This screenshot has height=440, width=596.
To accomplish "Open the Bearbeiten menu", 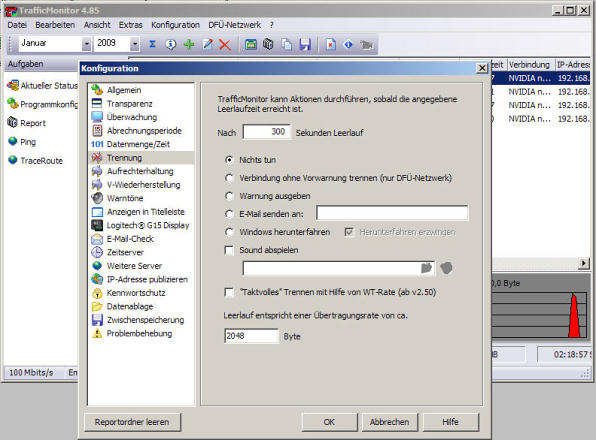I will (55, 25).
